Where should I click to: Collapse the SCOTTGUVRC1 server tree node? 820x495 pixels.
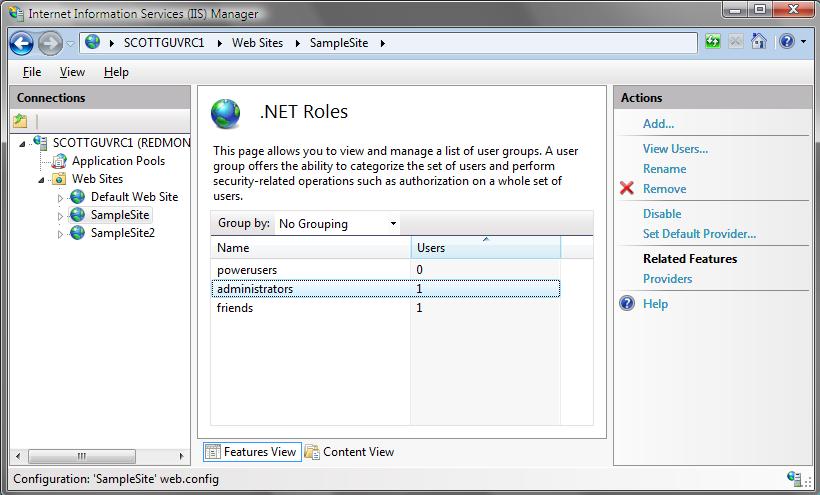(22, 143)
